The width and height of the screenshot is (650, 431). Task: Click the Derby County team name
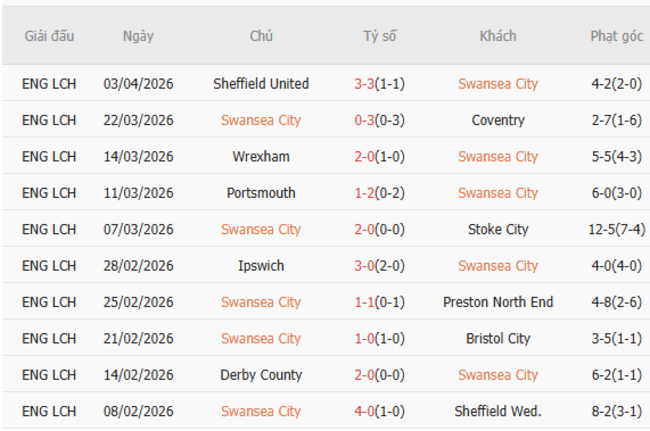pyautogui.click(x=261, y=375)
